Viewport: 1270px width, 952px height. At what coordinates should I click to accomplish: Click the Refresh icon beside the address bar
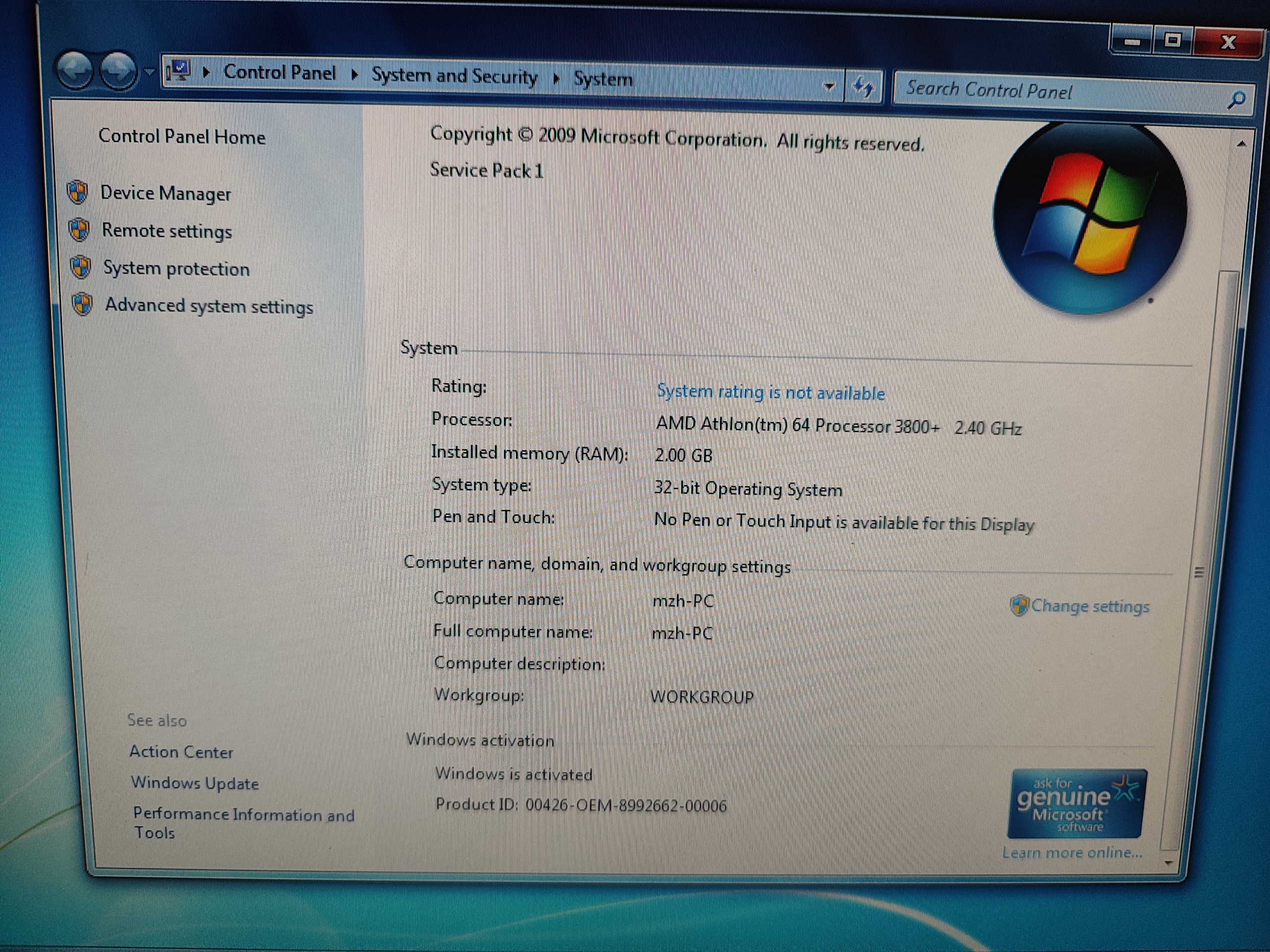coord(863,88)
